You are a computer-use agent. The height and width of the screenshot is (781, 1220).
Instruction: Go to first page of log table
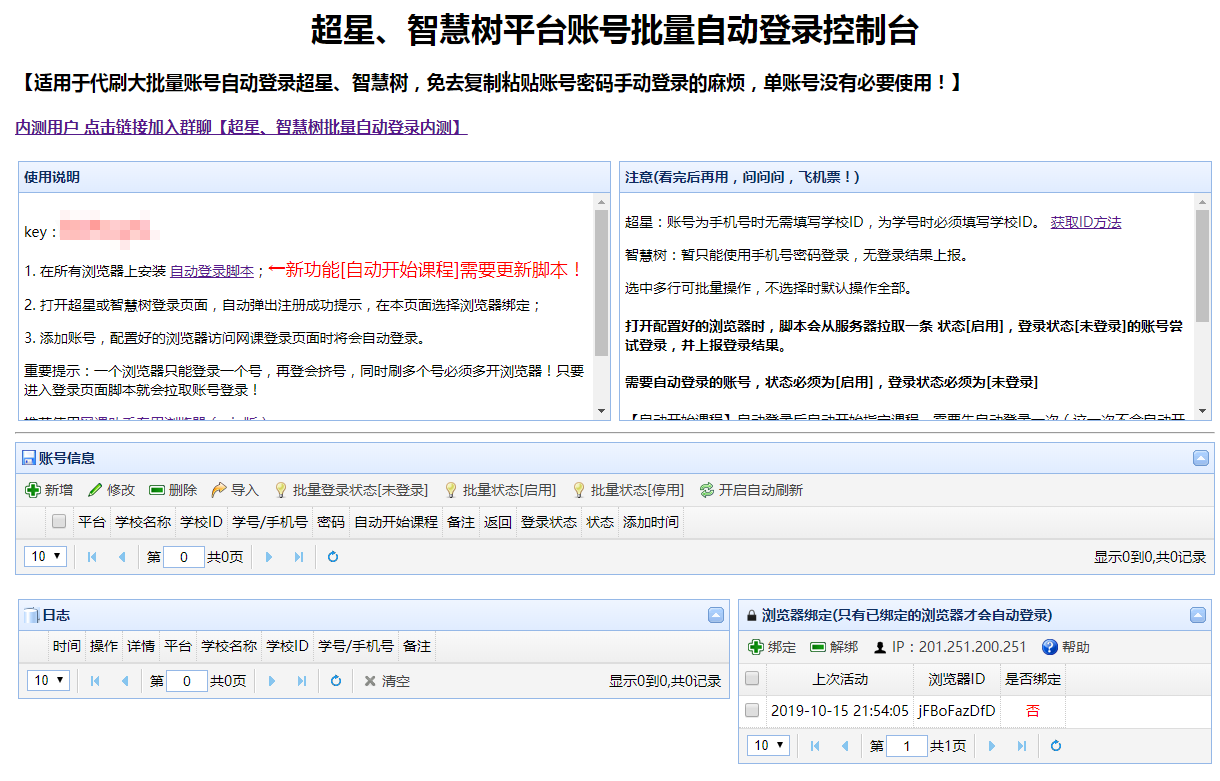pos(95,681)
